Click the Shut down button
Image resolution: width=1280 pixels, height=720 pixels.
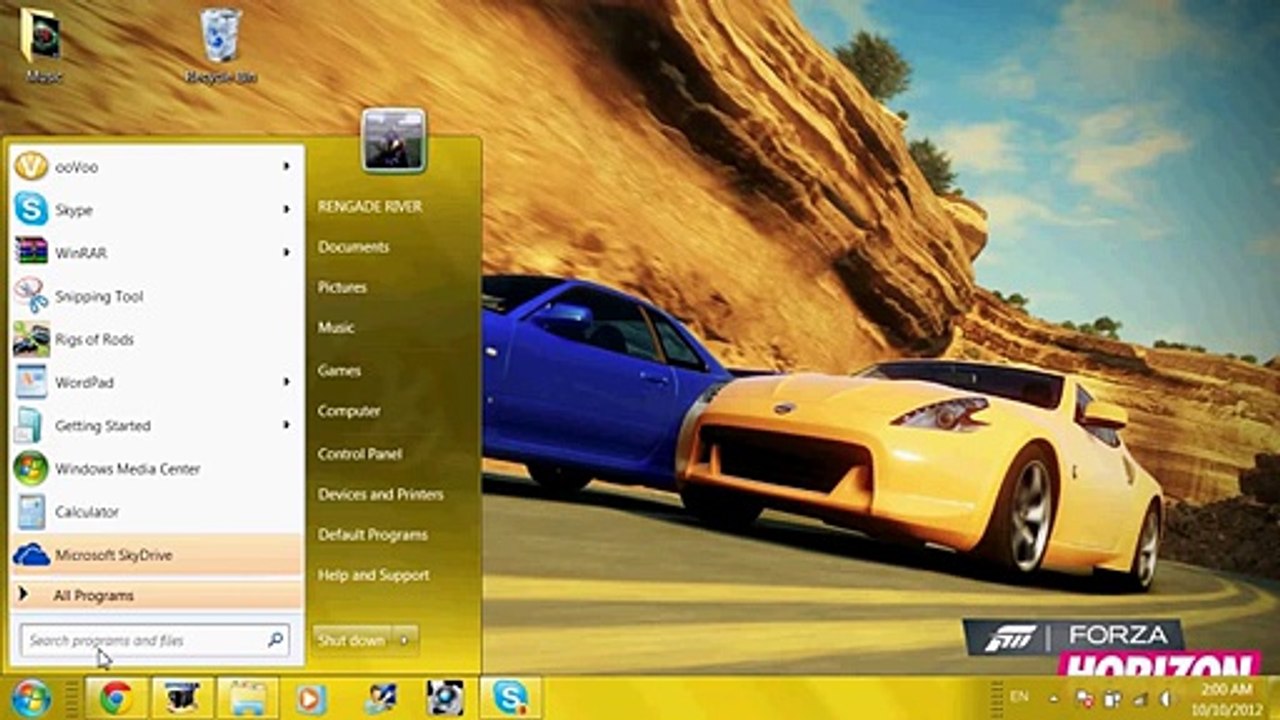352,640
